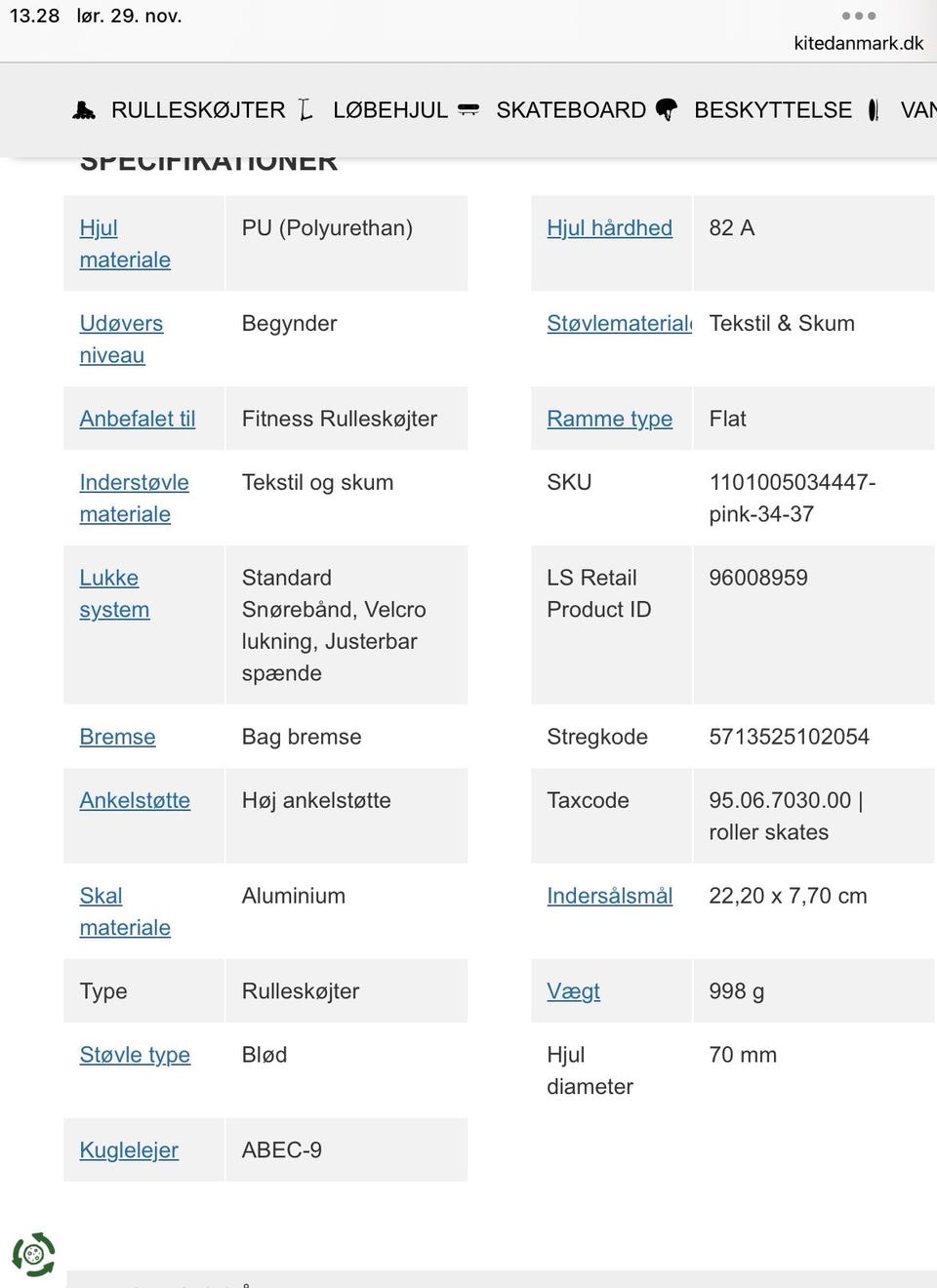Click the Bremse specification link
Screen dimensions: 937x1288
[x=117, y=737]
